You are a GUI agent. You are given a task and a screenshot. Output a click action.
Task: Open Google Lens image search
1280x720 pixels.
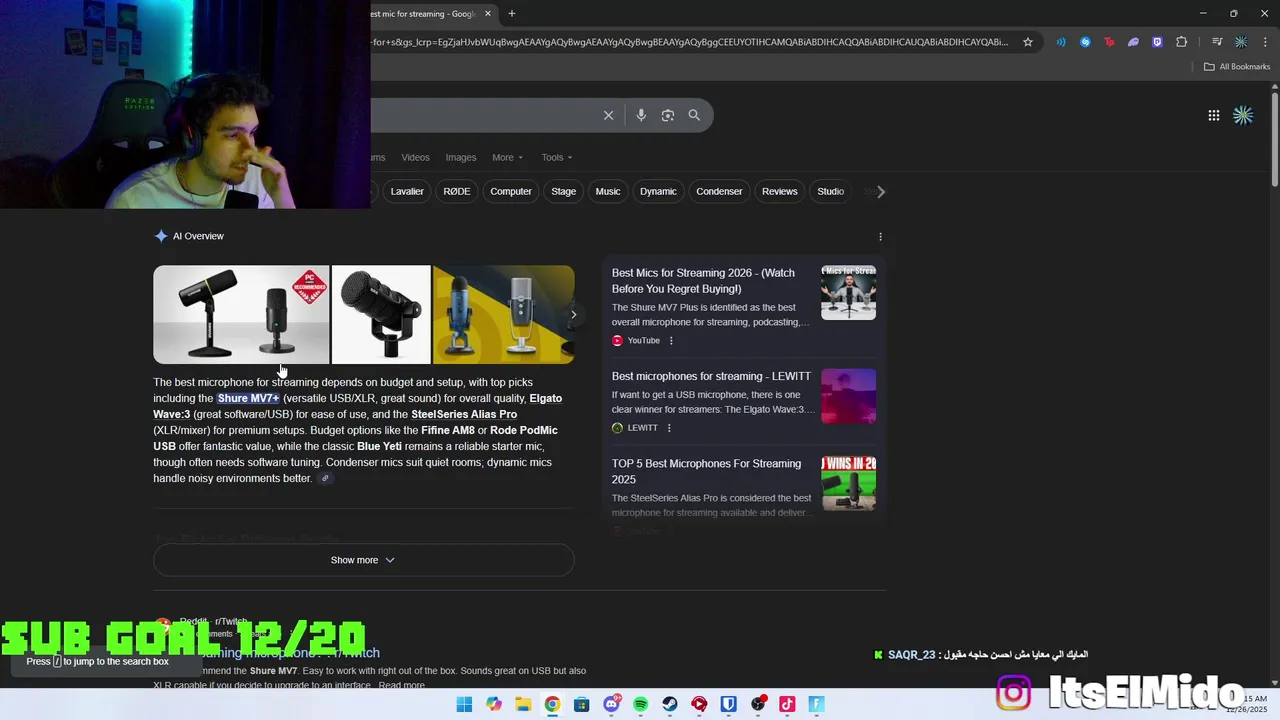point(667,115)
